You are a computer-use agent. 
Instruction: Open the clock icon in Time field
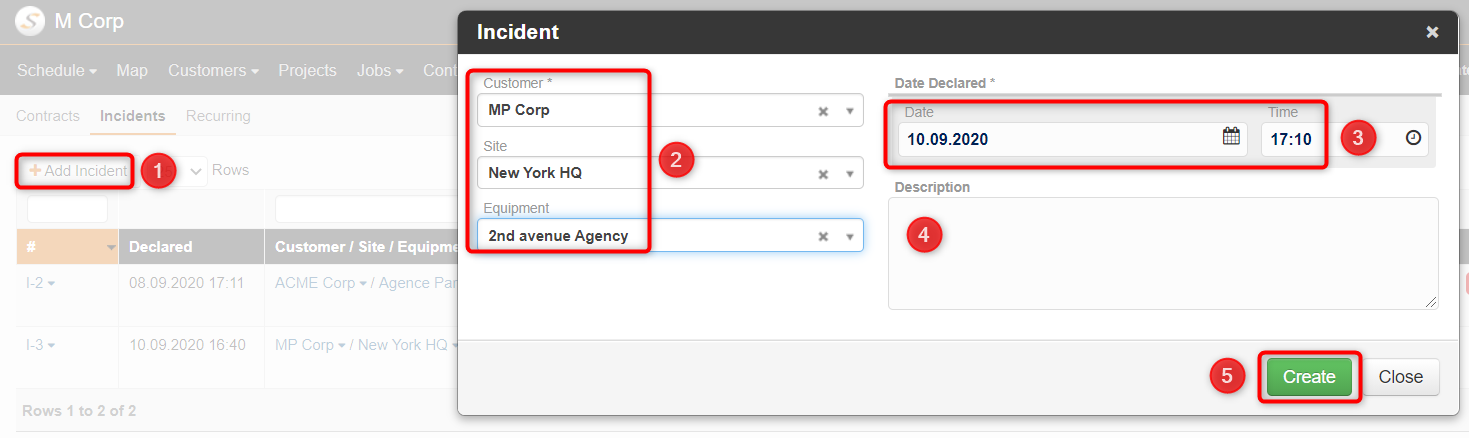click(1413, 138)
